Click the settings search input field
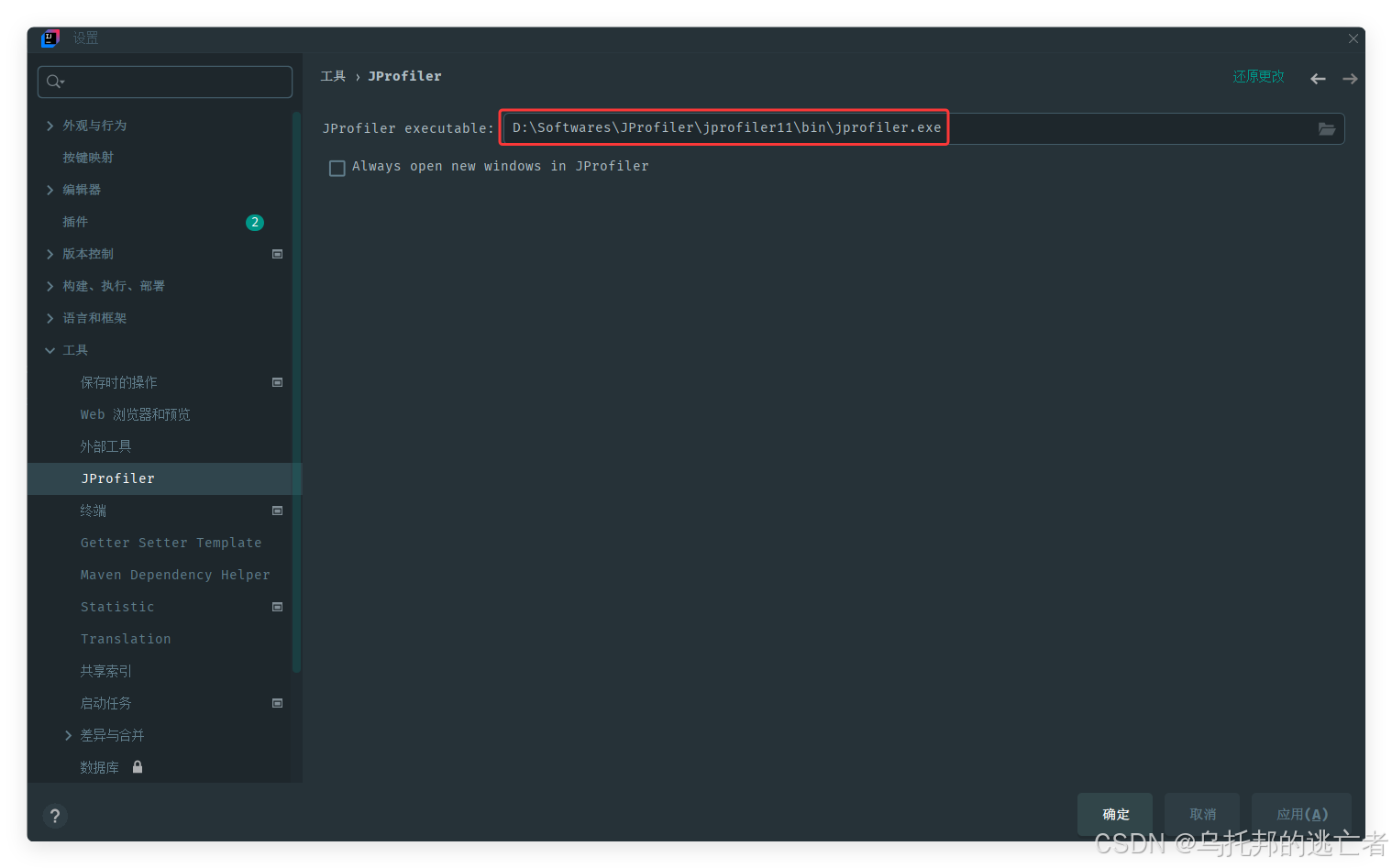This screenshot has height=868, width=1392. (165, 82)
